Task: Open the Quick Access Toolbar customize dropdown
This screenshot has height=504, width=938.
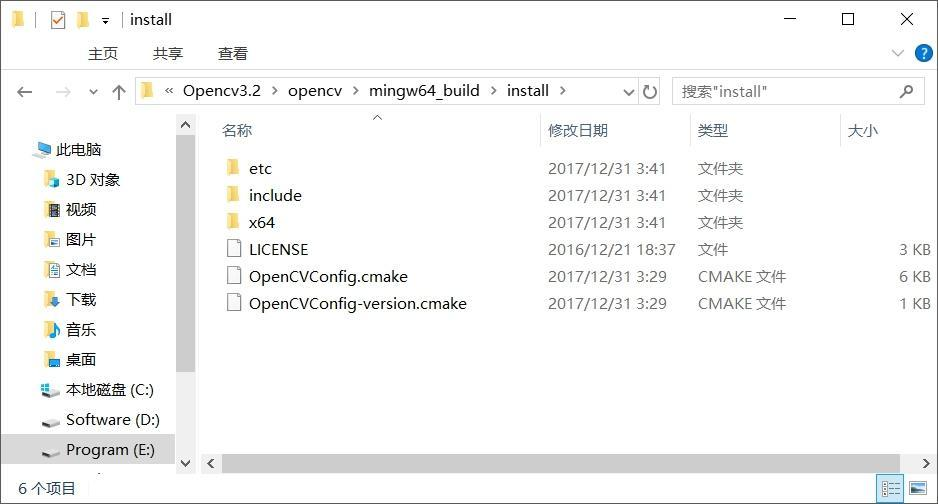Action: point(105,20)
